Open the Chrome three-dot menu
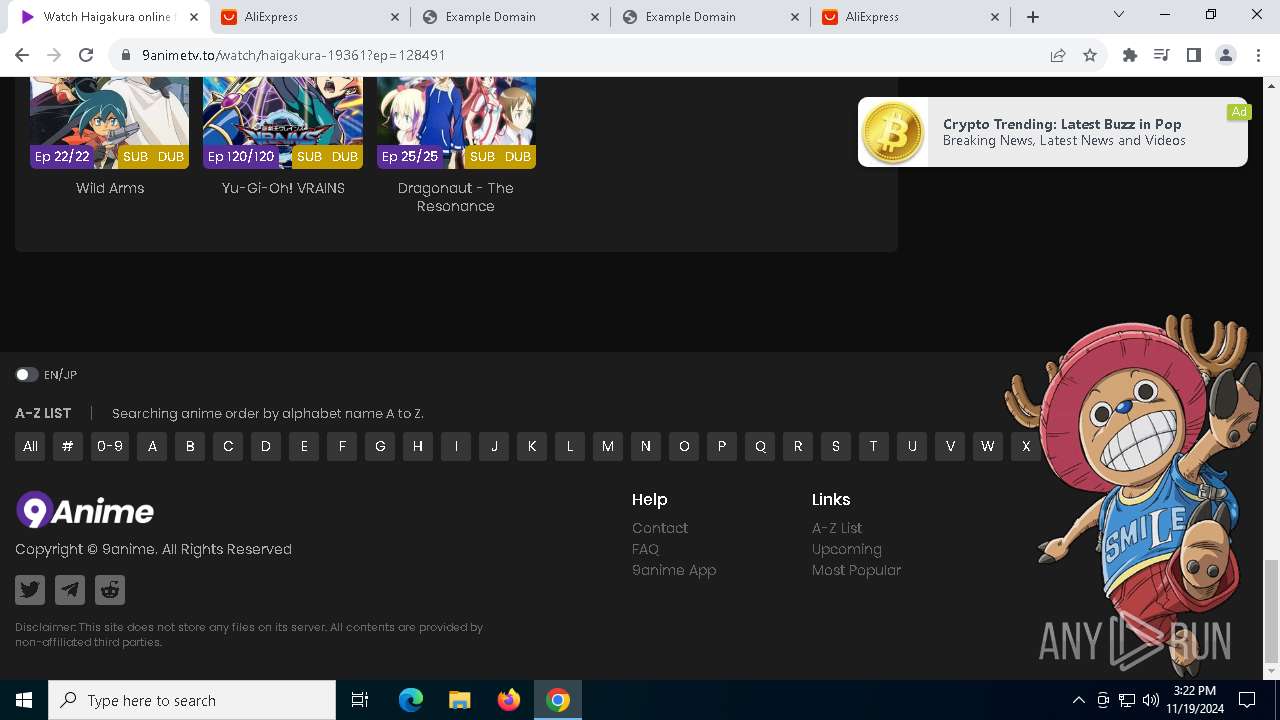 pos(1257,55)
